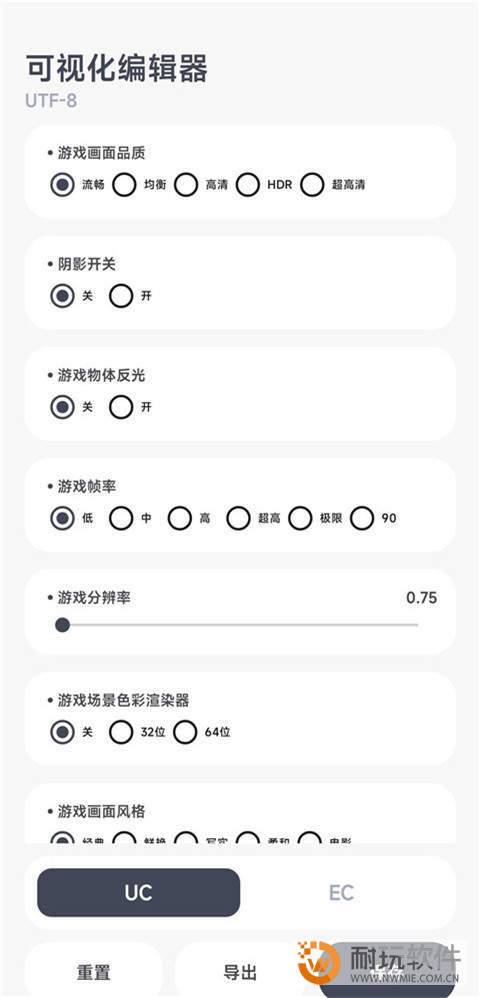Select 64位 color renderer option
This screenshot has width=480, height=998.
point(185,732)
